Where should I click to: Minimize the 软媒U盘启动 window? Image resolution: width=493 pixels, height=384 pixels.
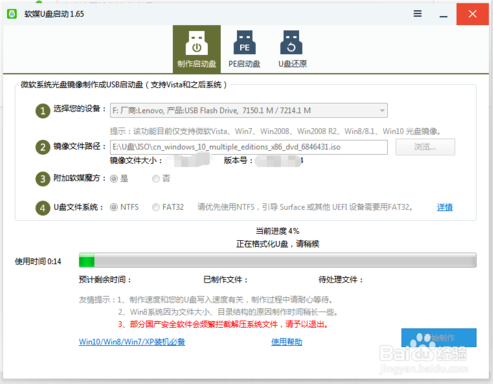pos(443,15)
